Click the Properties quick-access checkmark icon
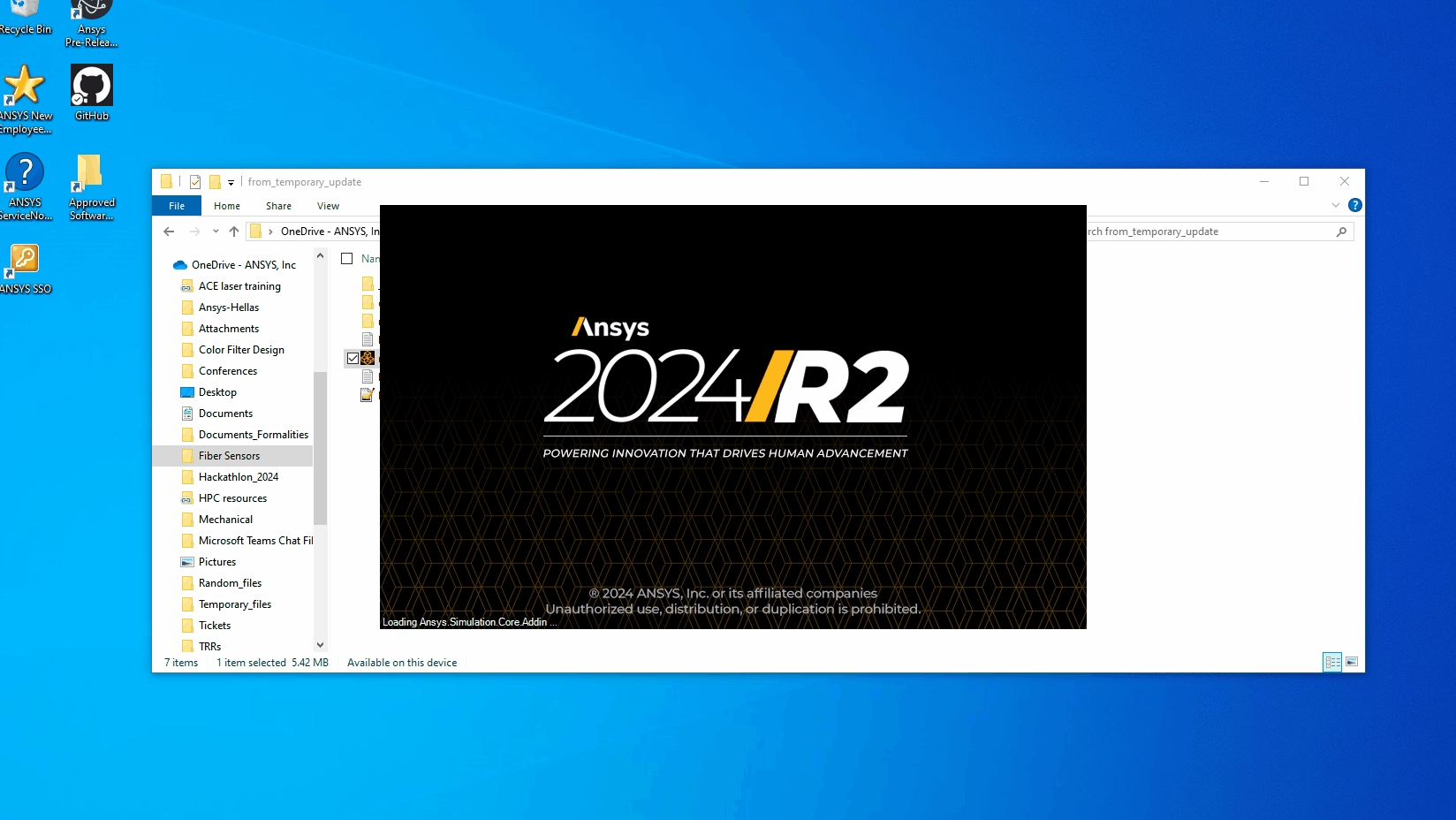 pos(195,182)
